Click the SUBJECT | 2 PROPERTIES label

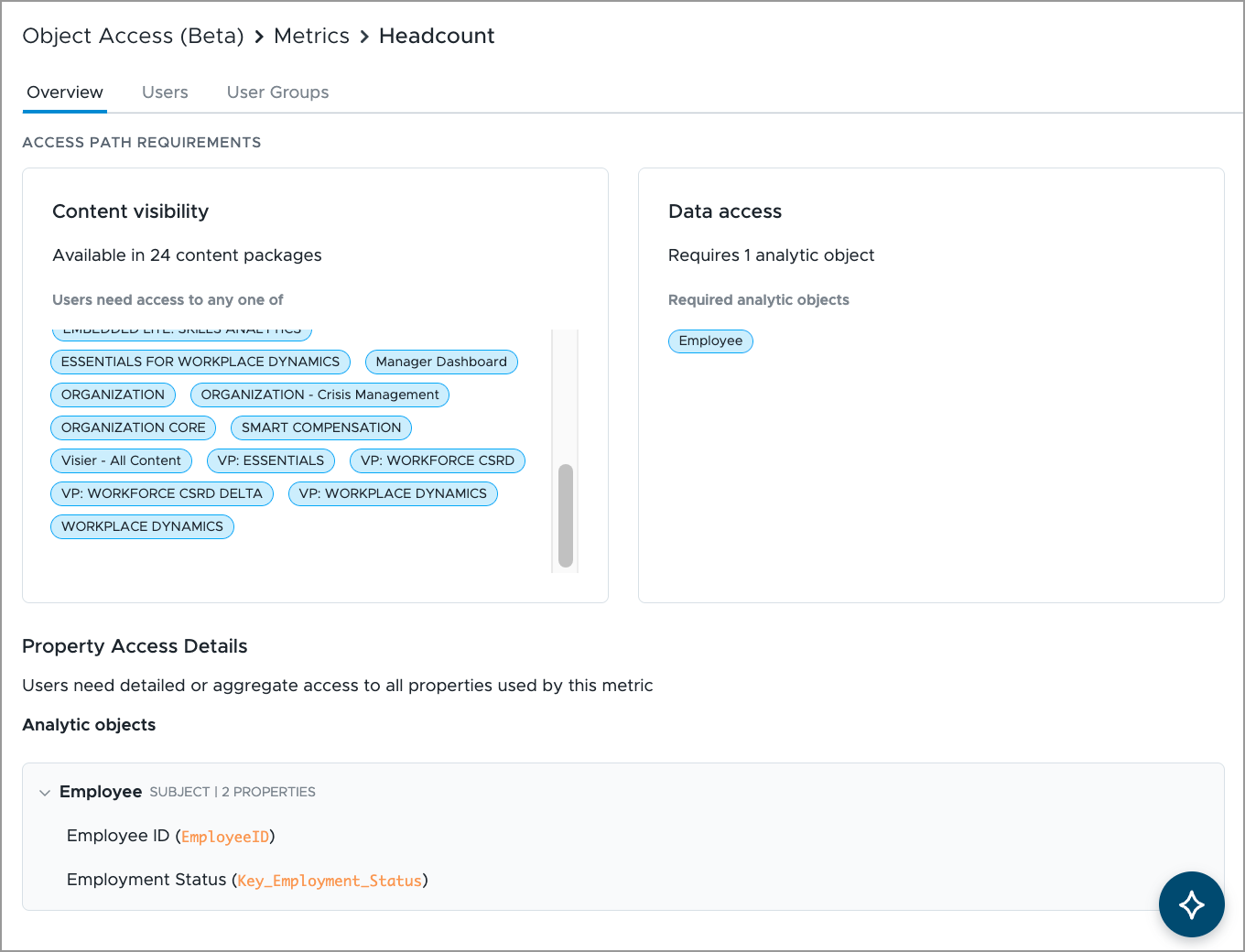click(x=233, y=792)
